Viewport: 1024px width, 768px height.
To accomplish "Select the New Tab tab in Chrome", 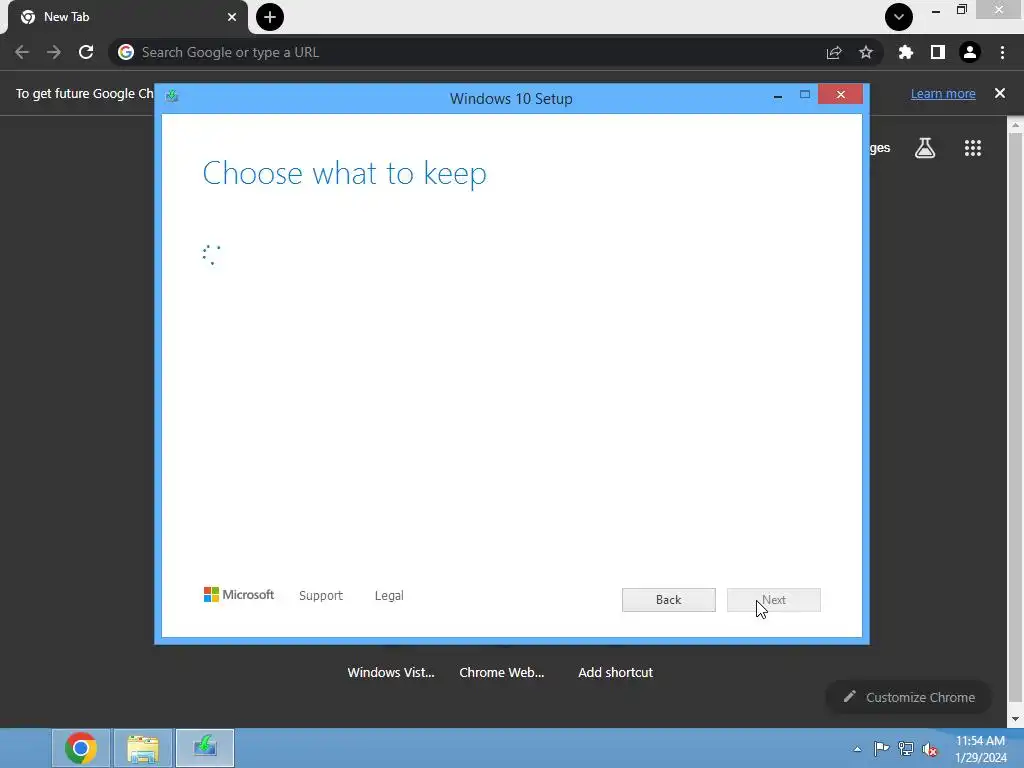I will (x=127, y=17).
